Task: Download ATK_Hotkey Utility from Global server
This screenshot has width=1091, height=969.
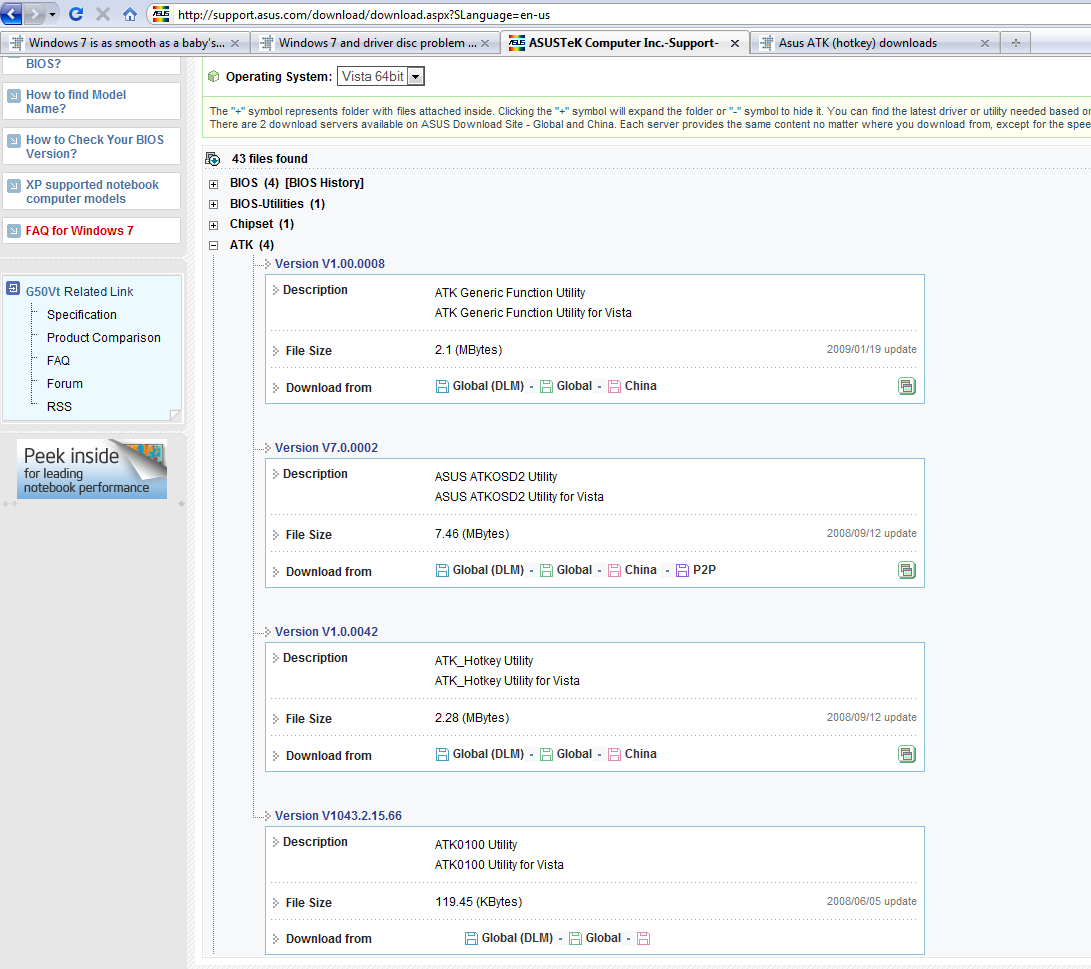Action: (x=566, y=754)
